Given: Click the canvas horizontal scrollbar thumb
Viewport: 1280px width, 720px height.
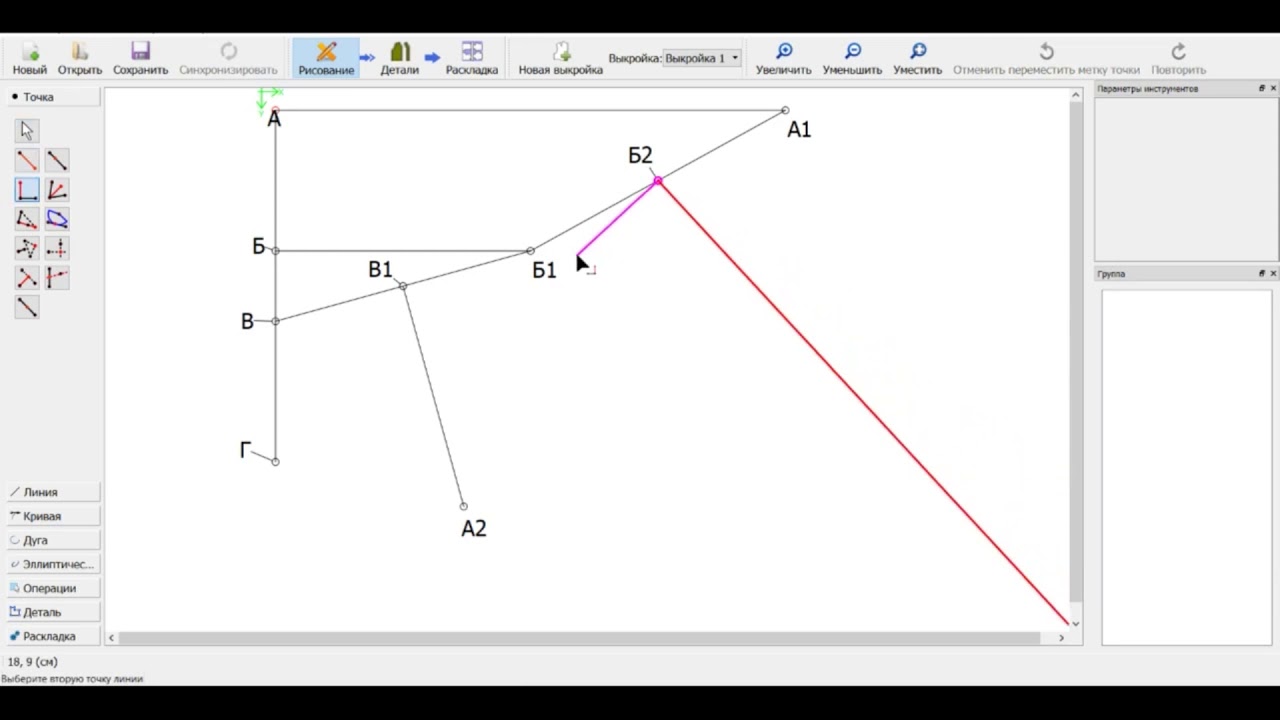Looking at the screenshot, I should 580,637.
